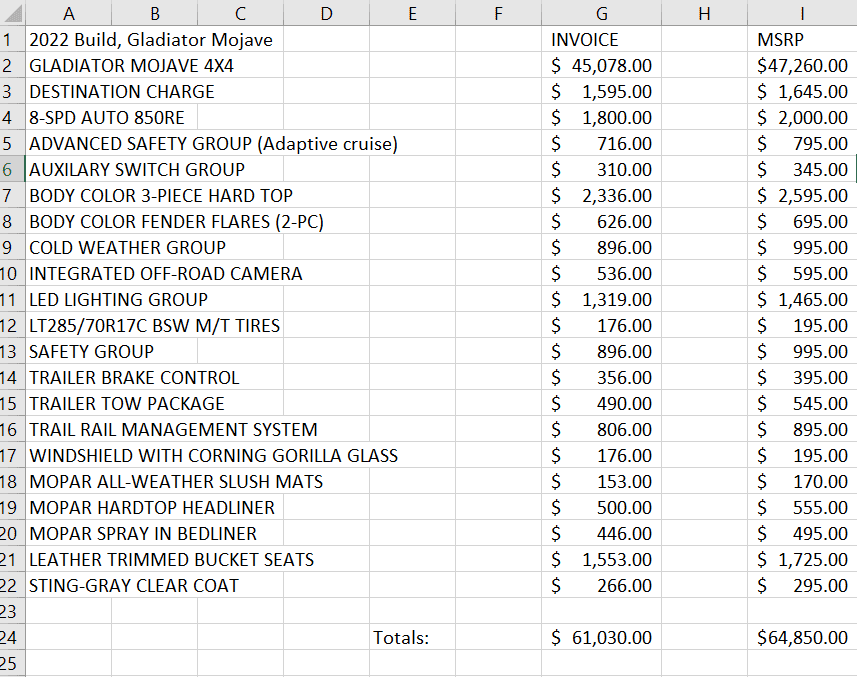Select column H header
The image size is (859, 678).
pos(705,13)
